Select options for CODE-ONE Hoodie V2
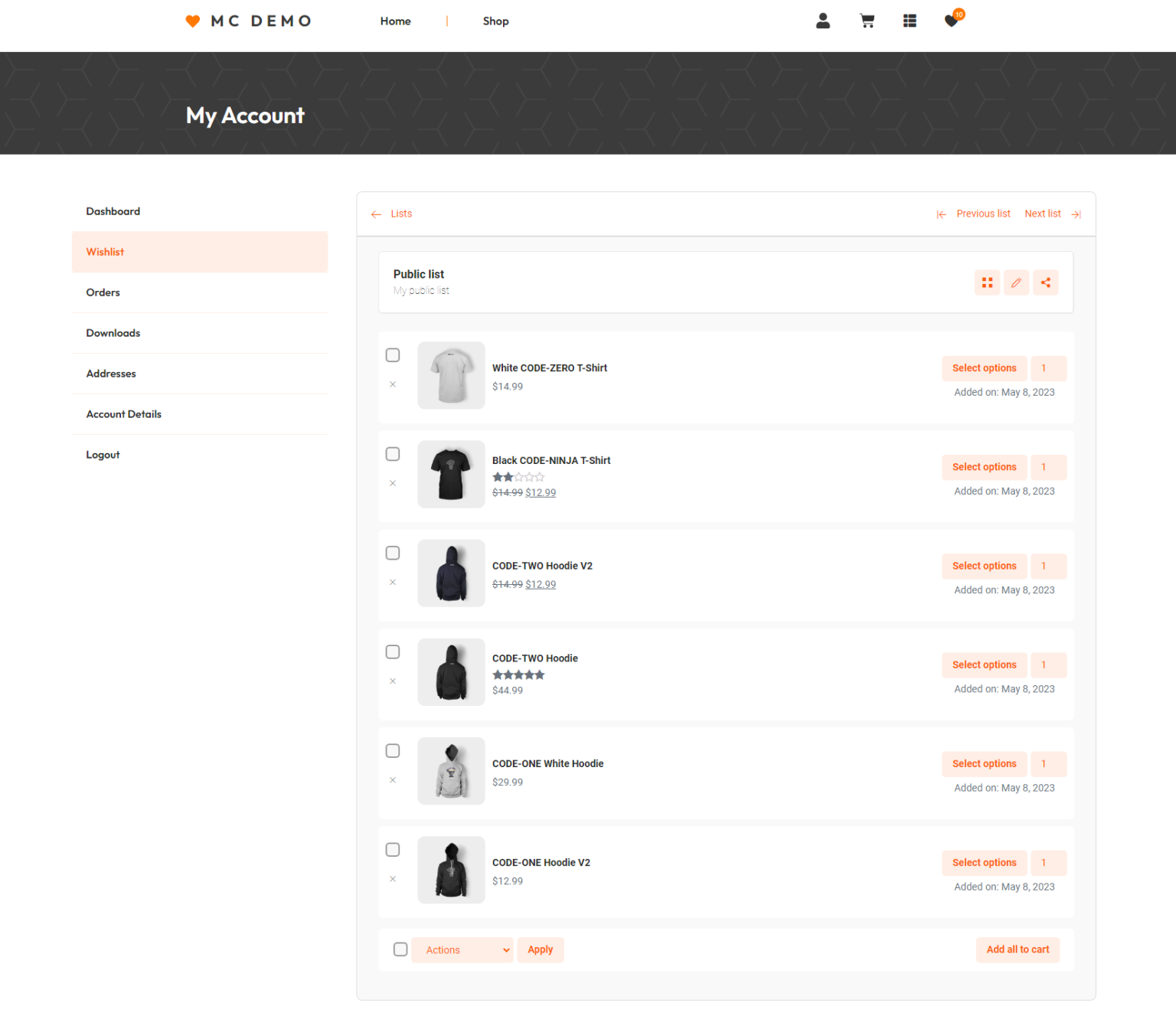Image resolution: width=1176 pixels, height=1029 pixels. tap(985, 863)
